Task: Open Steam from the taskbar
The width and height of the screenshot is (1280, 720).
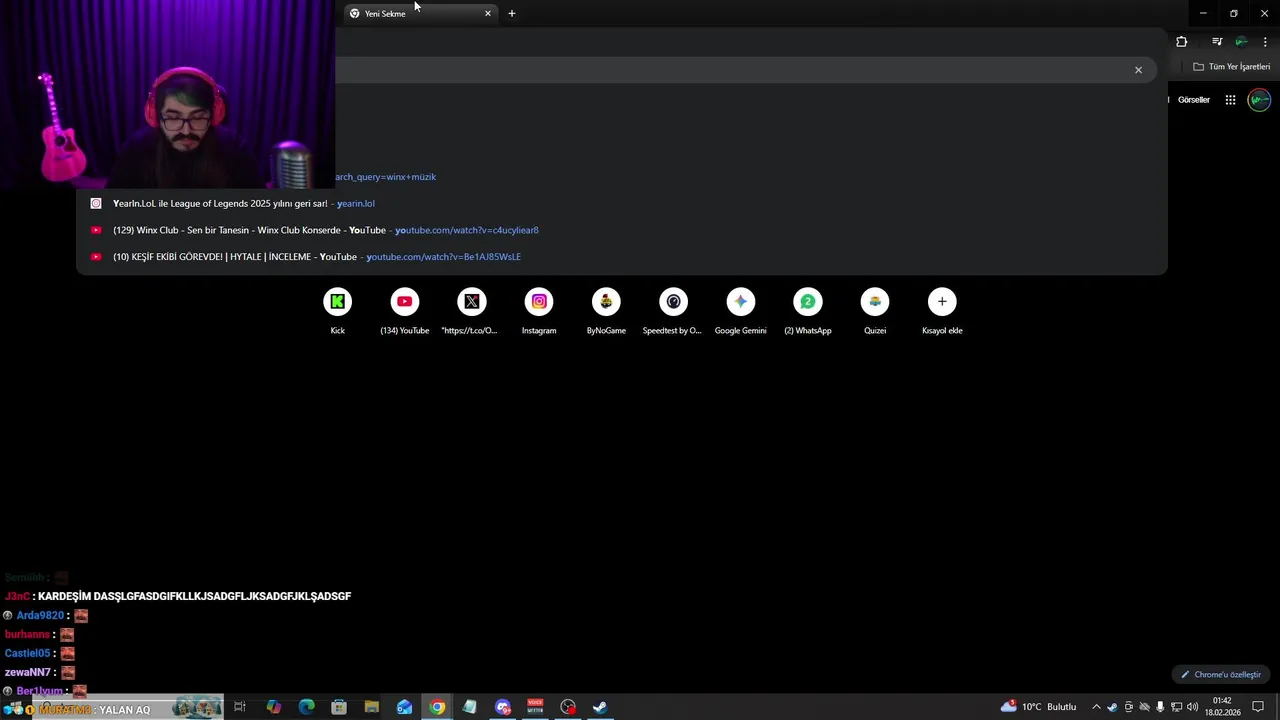Action: click(600, 707)
